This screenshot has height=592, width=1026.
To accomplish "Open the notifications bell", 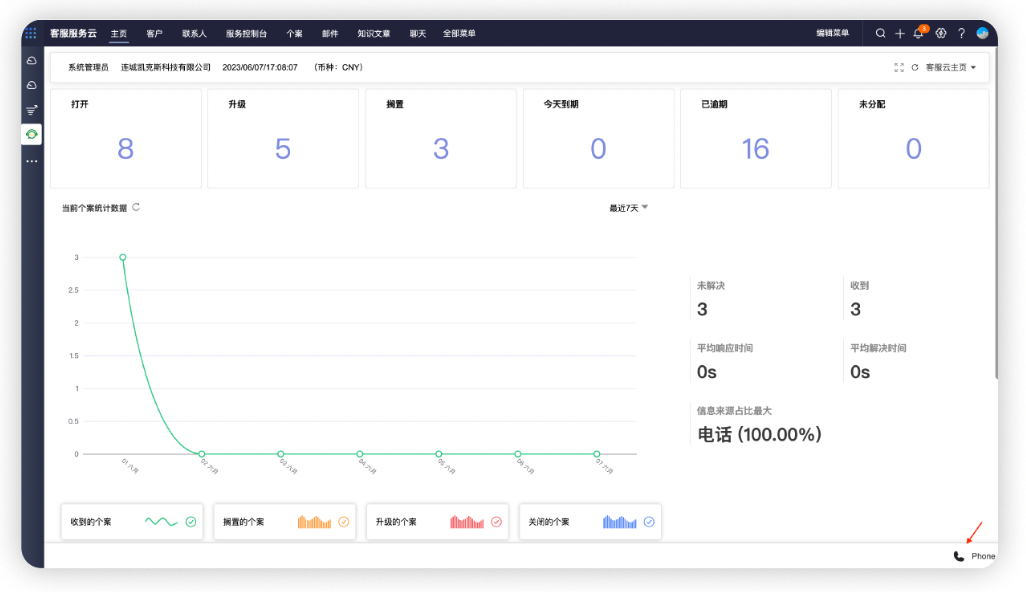I will (919, 33).
